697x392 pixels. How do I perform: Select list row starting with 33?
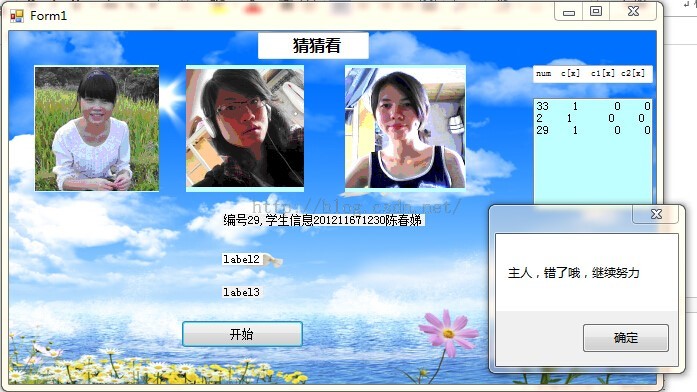point(593,106)
